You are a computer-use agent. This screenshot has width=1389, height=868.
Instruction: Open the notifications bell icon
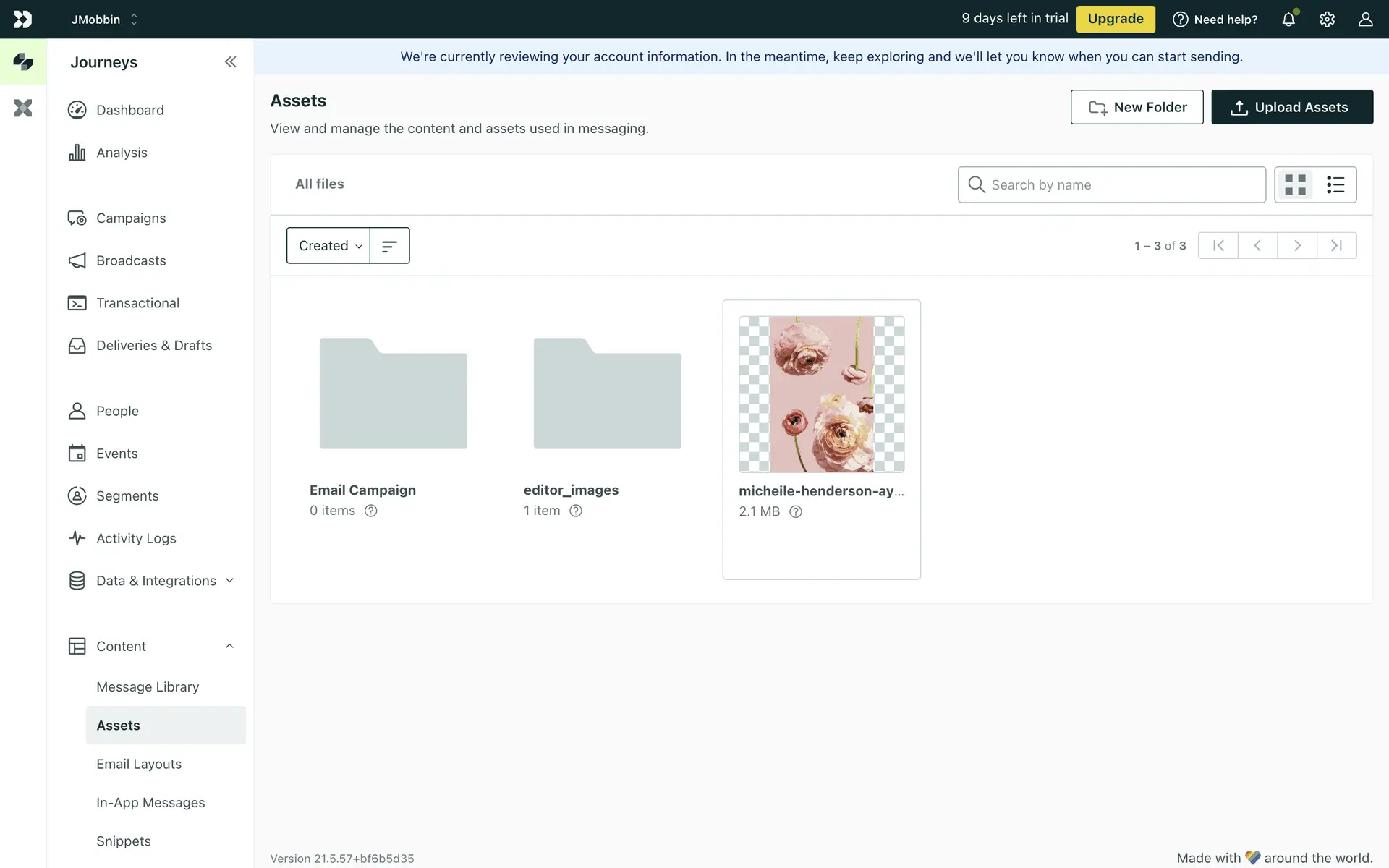click(x=1288, y=20)
